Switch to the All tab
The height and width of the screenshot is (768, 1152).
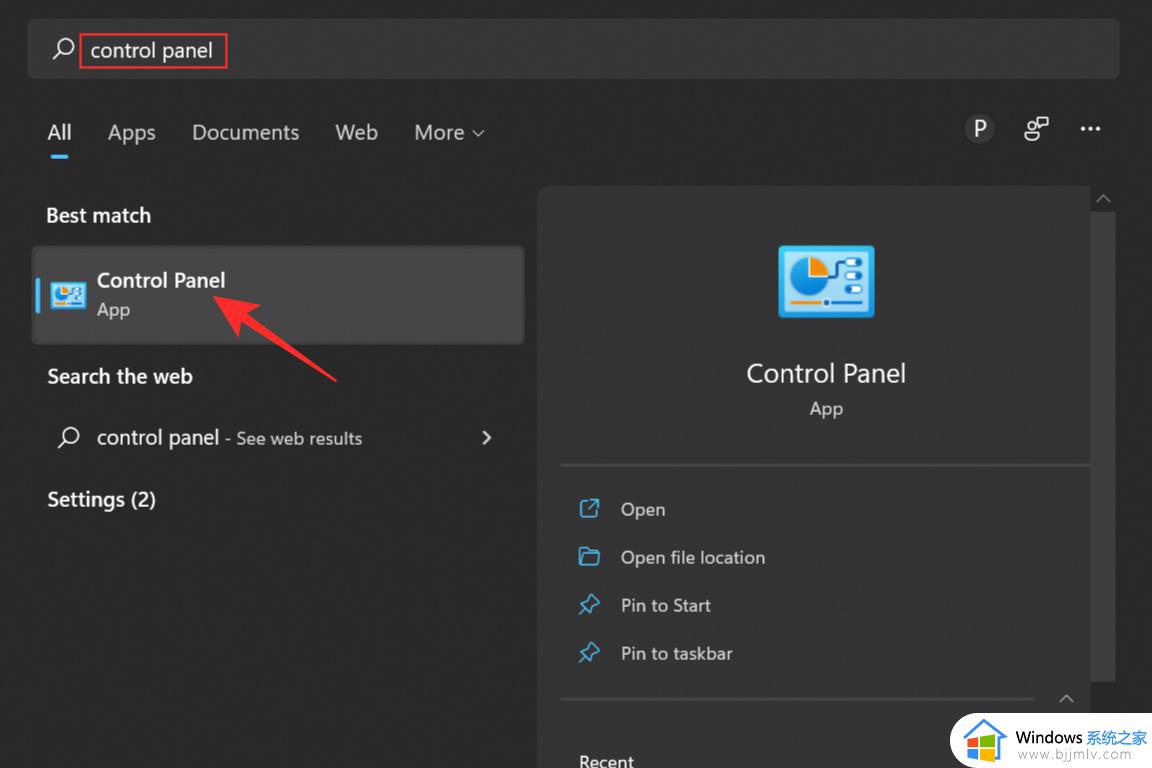pyautogui.click(x=60, y=132)
